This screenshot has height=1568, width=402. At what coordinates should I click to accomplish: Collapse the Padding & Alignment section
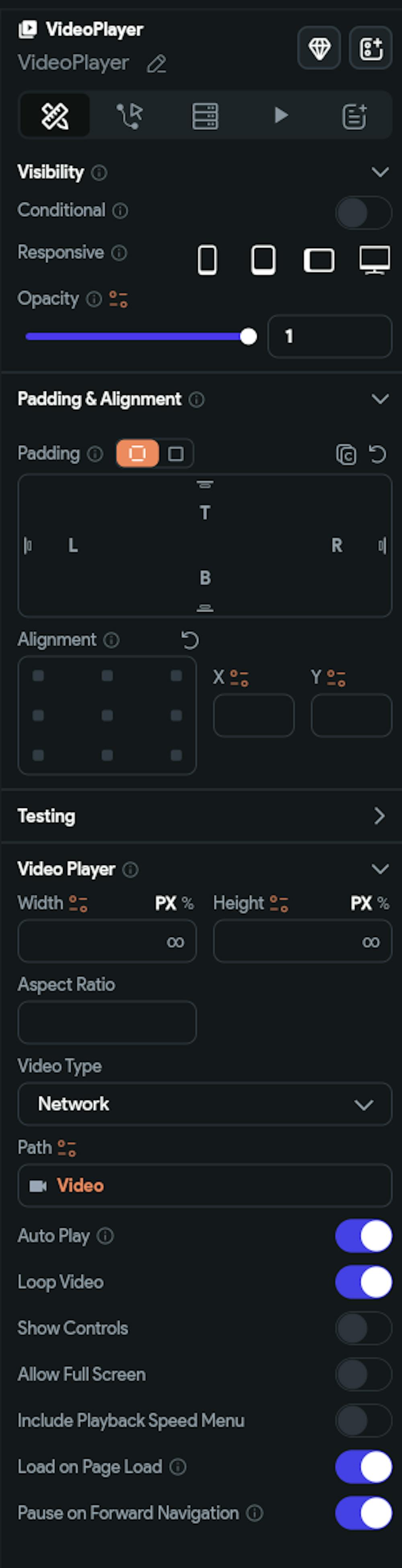(x=380, y=399)
